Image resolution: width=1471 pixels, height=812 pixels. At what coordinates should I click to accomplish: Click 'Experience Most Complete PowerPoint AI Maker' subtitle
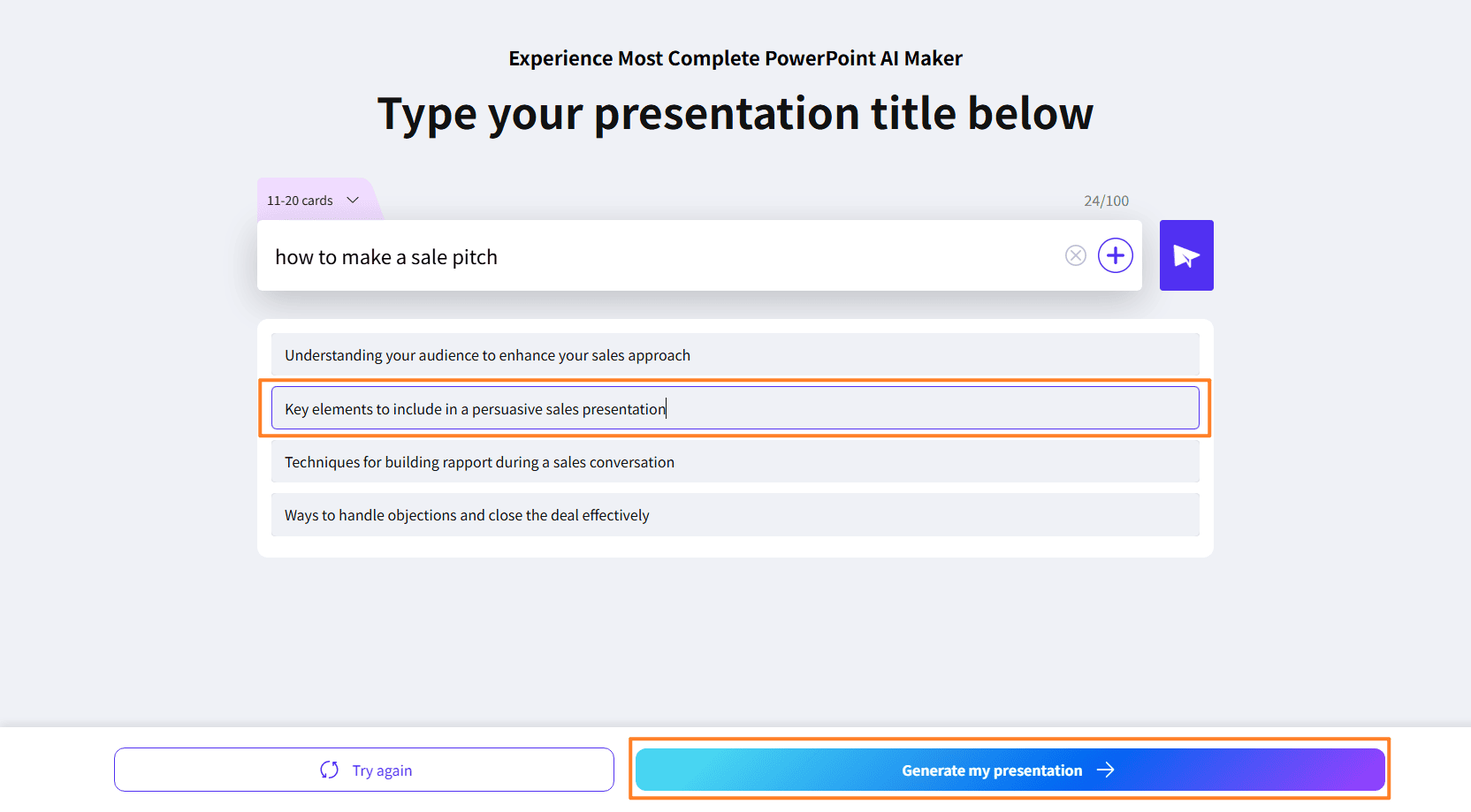735,58
